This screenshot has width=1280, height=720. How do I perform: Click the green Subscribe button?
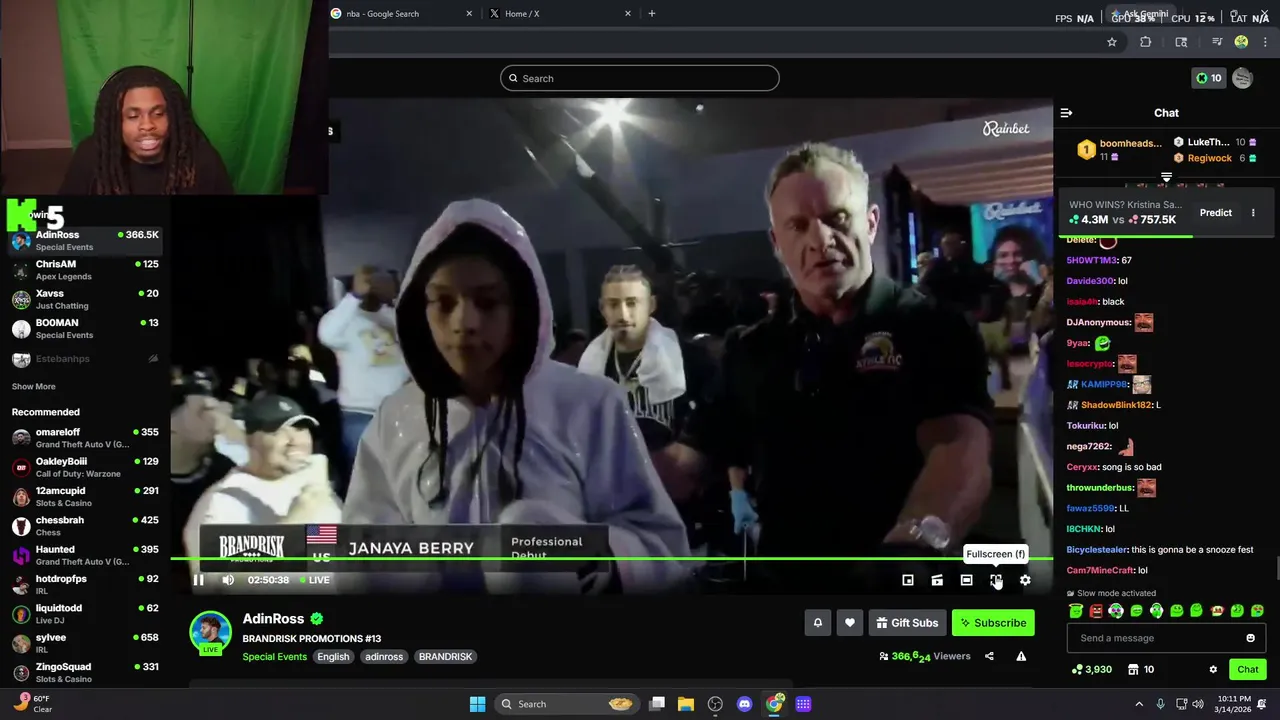(x=993, y=623)
